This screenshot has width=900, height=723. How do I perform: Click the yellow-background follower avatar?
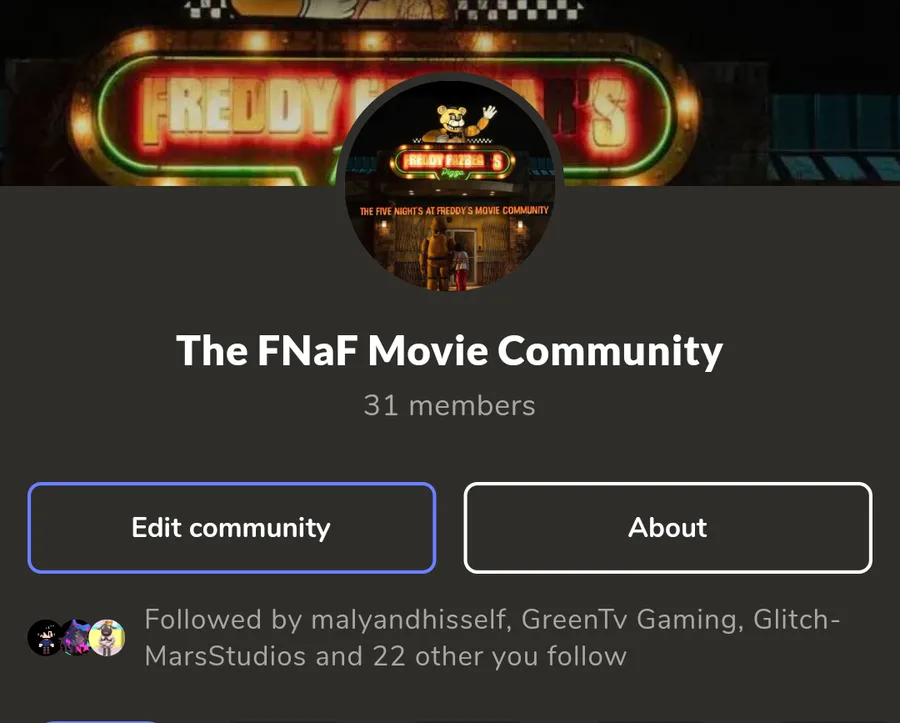(107, 638)
